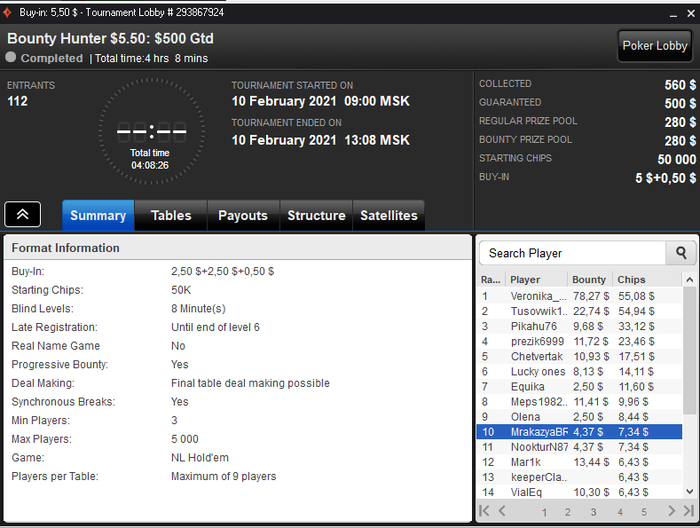Click the Bounty Prize Pool 280 $ value
This screenshot has height=528, width=700.
[x=680, y=141]
